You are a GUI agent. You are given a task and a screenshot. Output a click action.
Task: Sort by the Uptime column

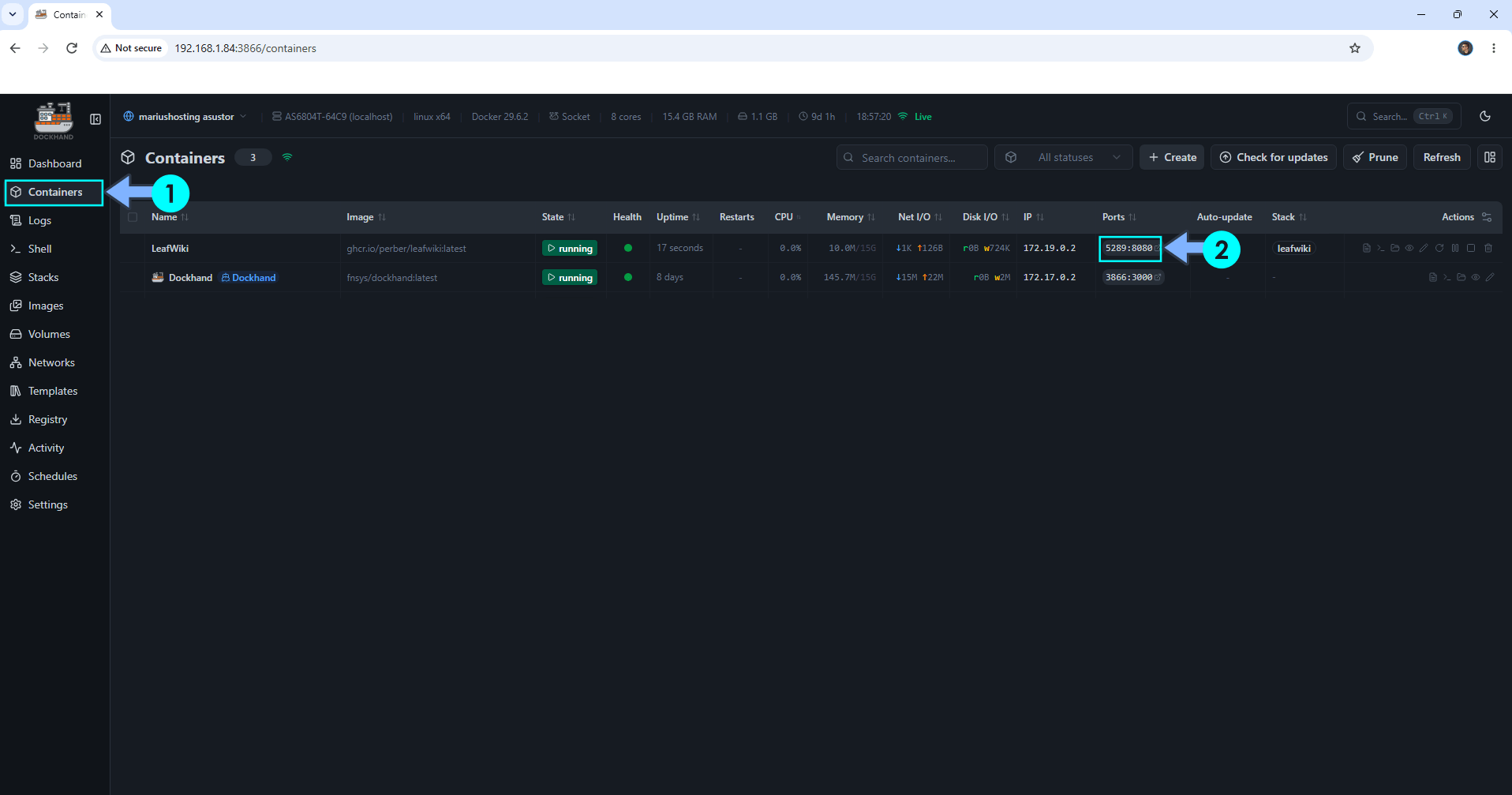pyautogui.click(x=678, y=217)
